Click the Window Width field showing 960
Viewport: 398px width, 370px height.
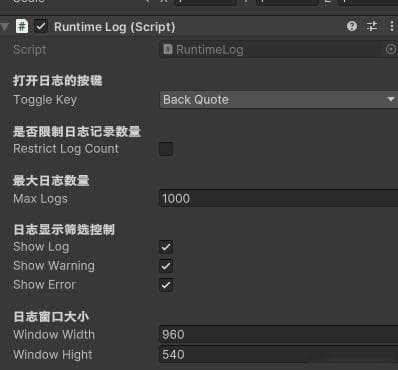click(x=279, y=334)
